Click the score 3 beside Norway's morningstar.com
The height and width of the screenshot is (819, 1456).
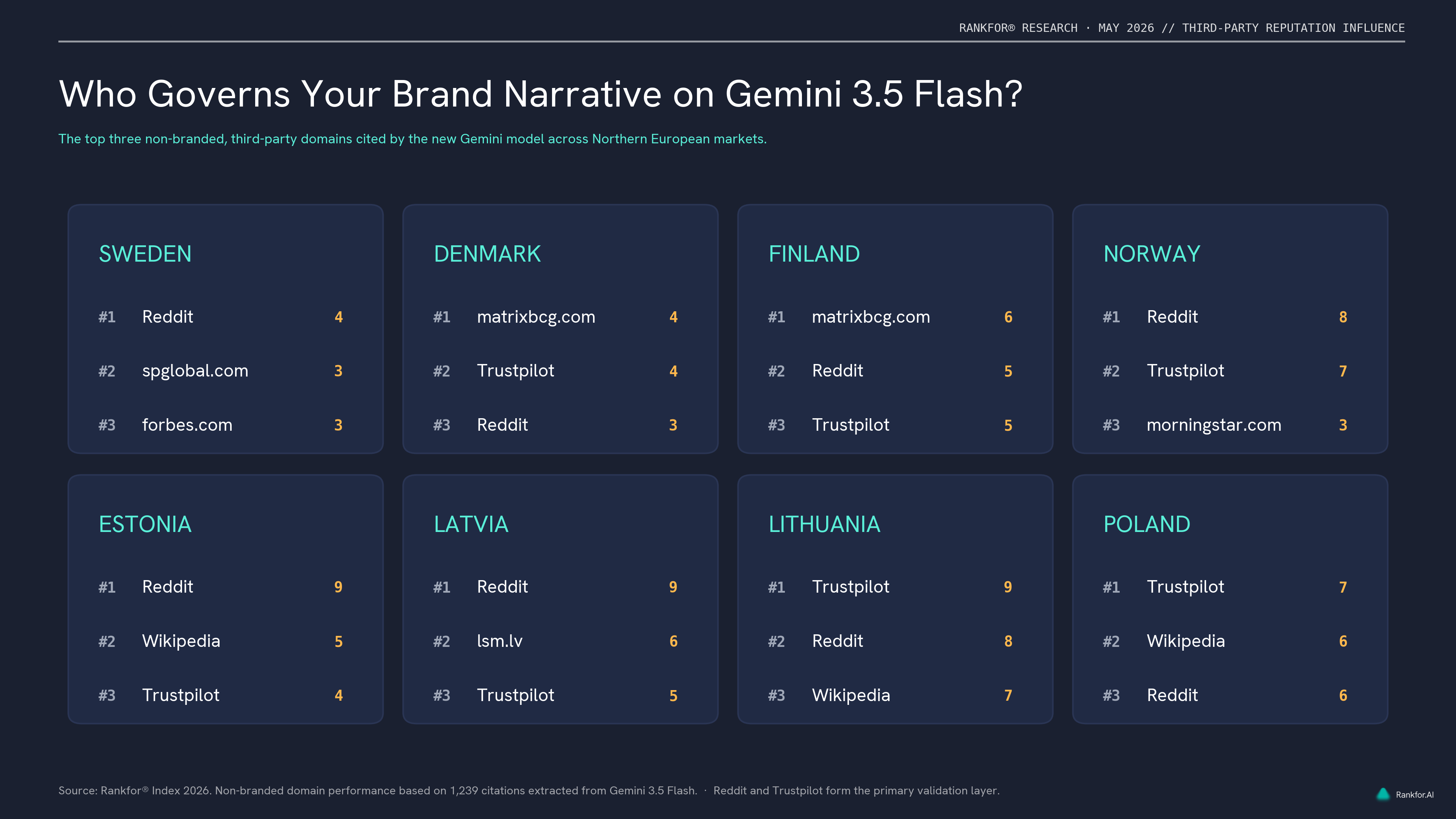click(x=1343, y=425)
